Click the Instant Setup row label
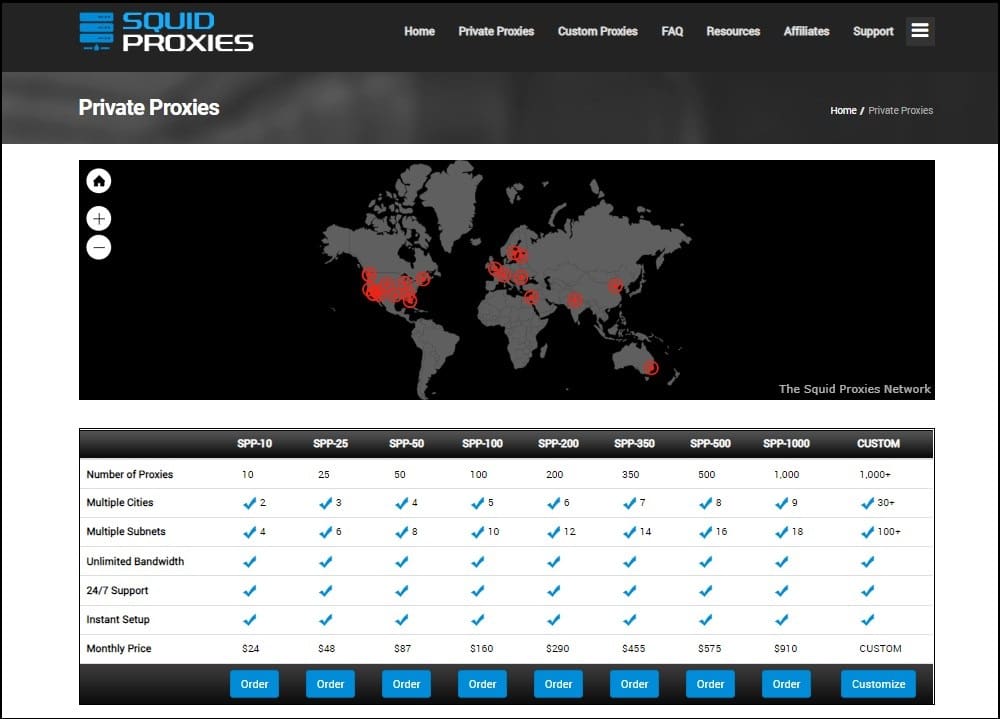 [118, 619]
